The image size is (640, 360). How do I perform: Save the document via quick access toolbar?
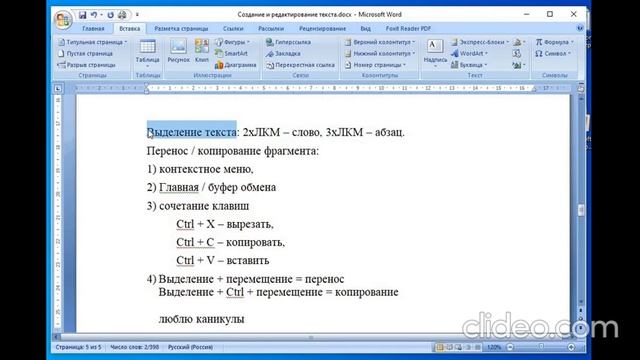(x=82, y=15)
